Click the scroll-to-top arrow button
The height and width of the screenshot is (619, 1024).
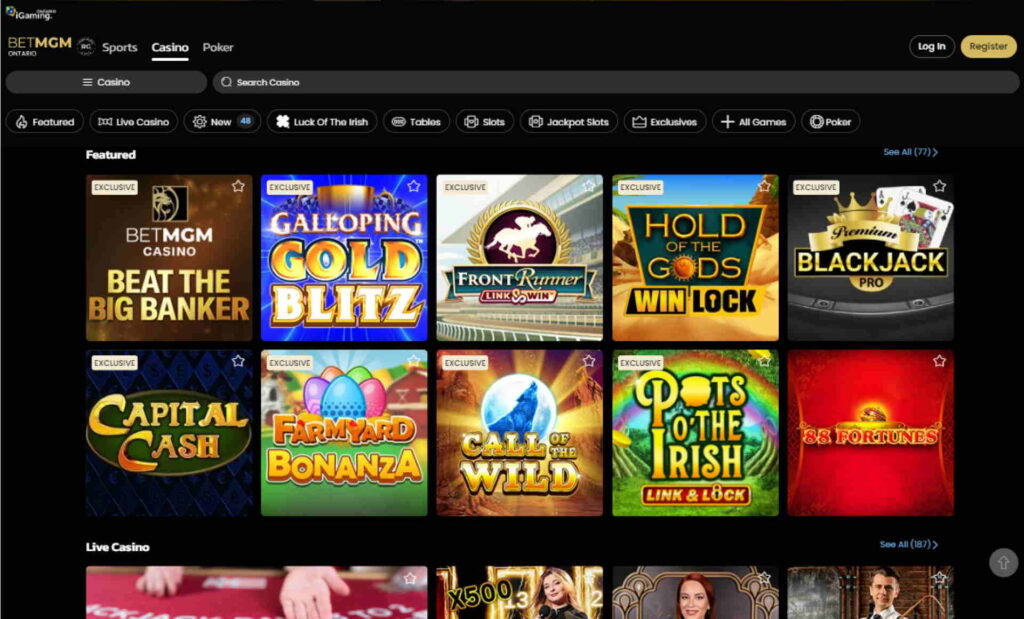pos(1004,562)
